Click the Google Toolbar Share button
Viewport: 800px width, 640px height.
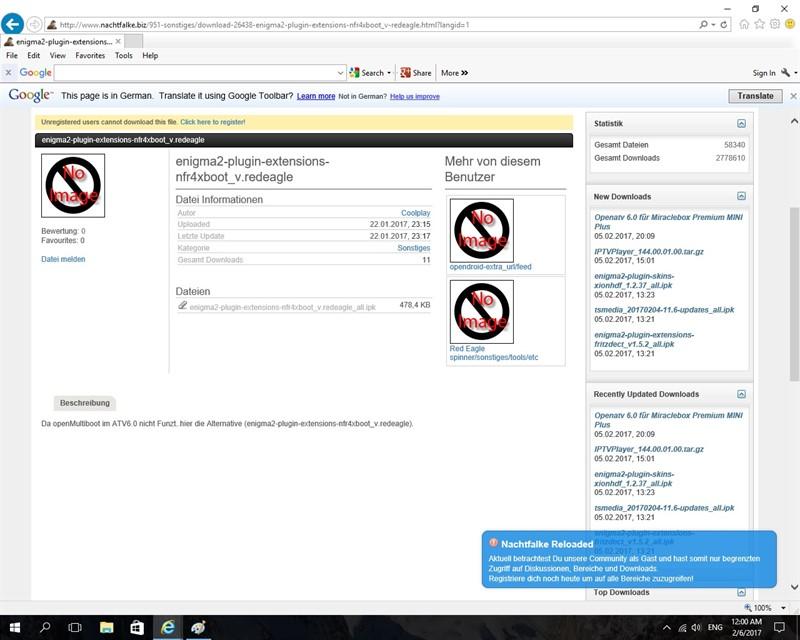416,73
